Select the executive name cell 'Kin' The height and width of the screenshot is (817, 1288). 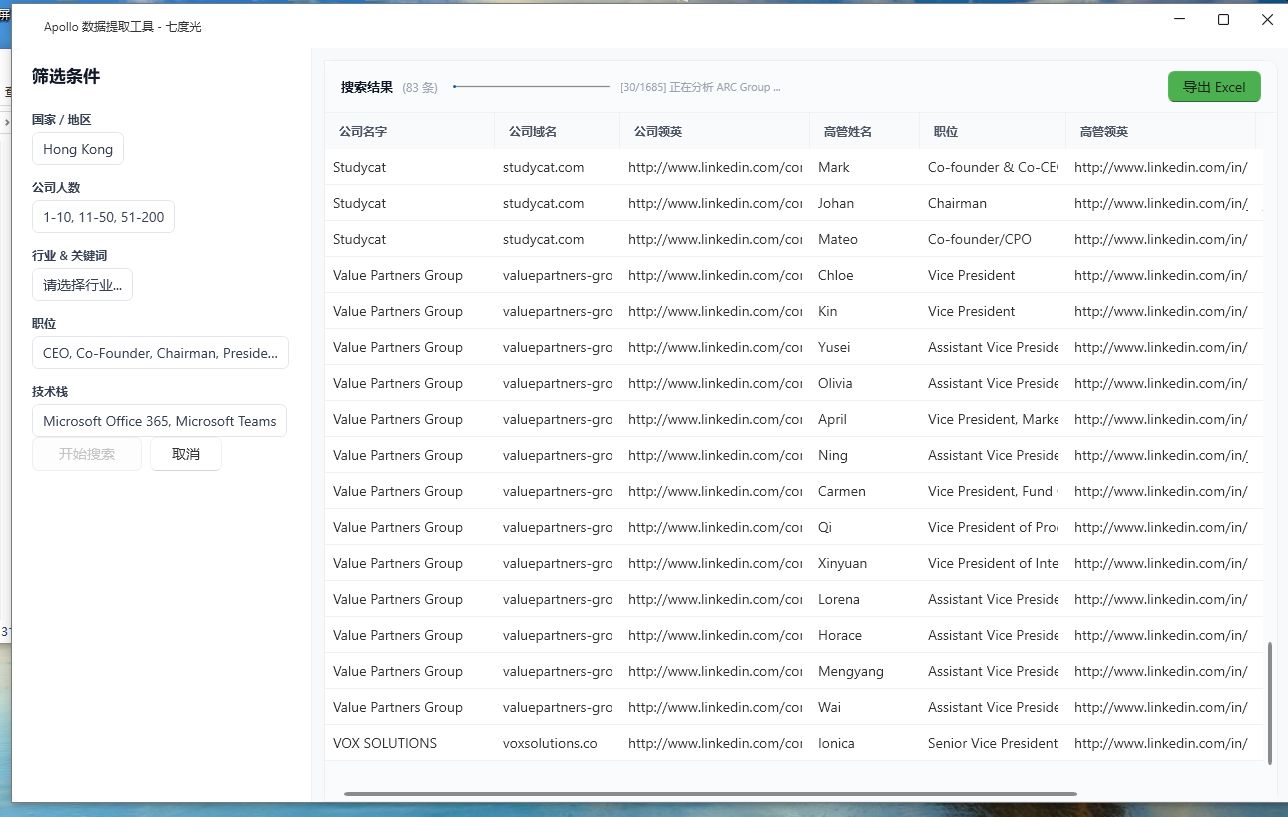(x=865, y=311)
